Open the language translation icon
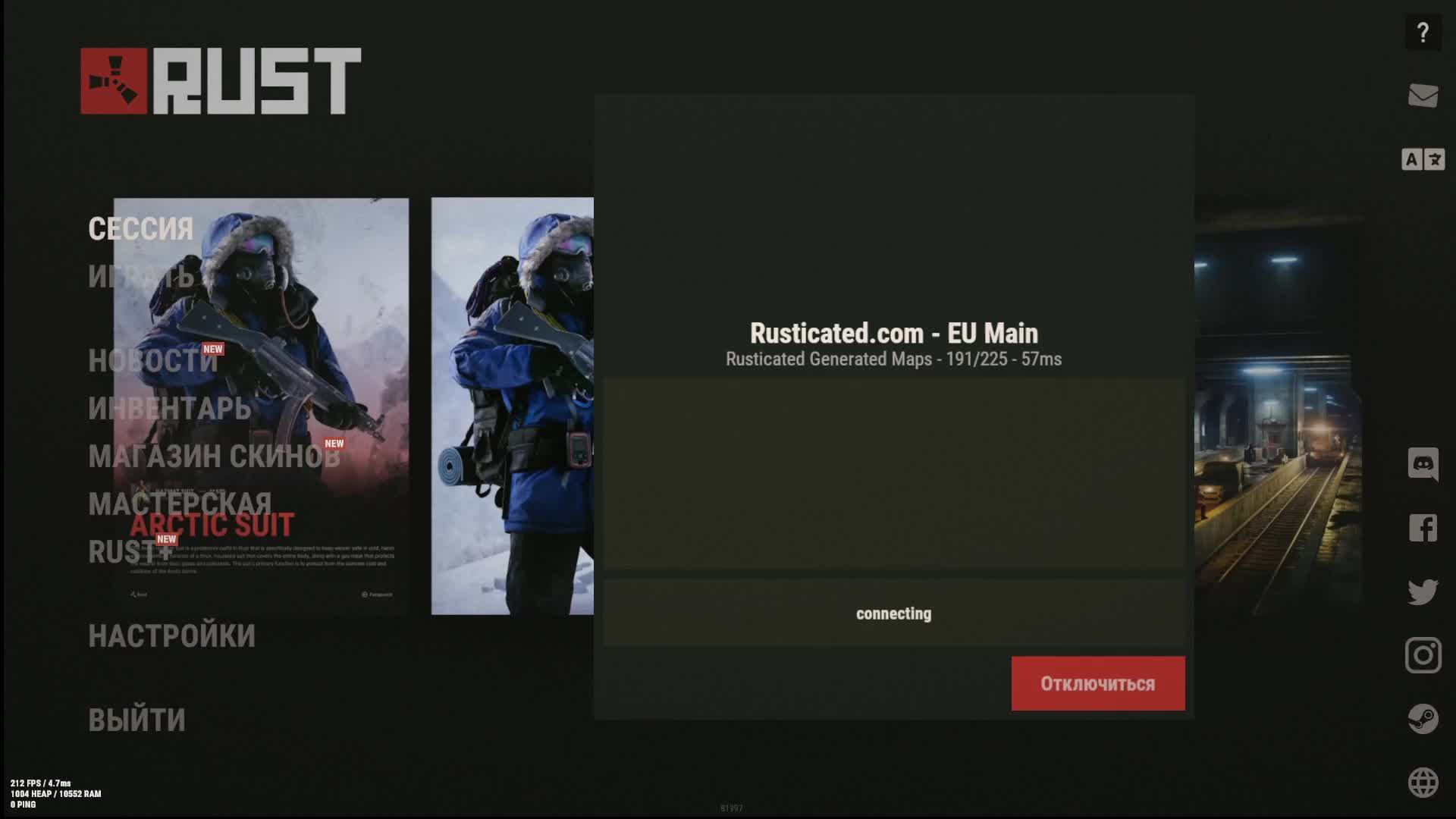Screen dimensions: 1456x819 (1423, 159)
